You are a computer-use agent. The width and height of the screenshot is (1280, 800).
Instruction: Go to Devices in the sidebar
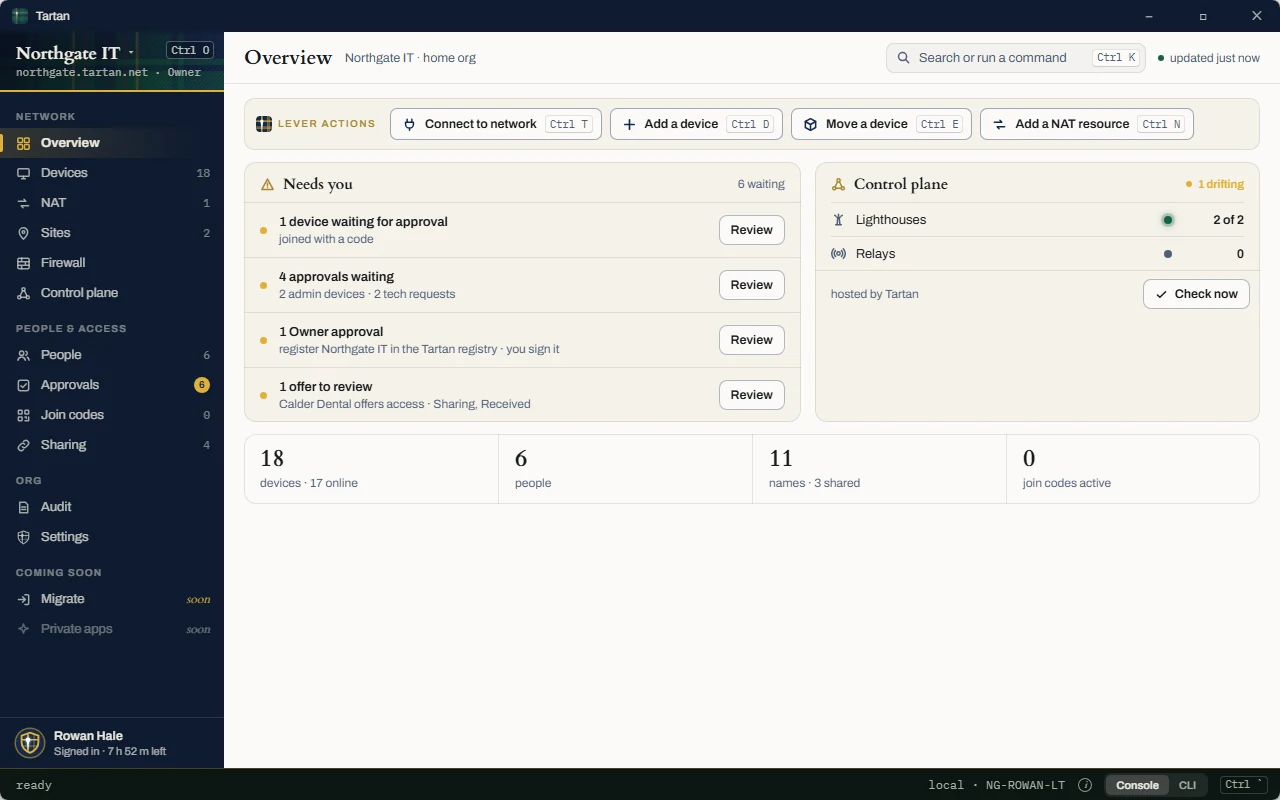click(112, 173)
